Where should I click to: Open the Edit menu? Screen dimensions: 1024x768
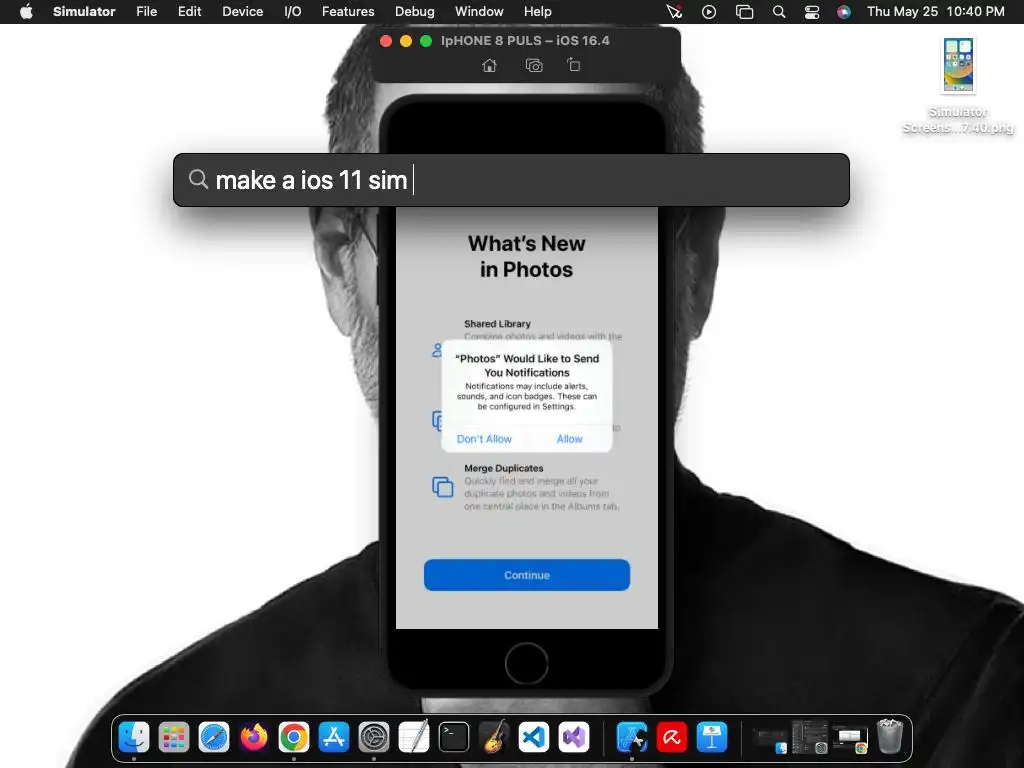[x=189, y=12]
